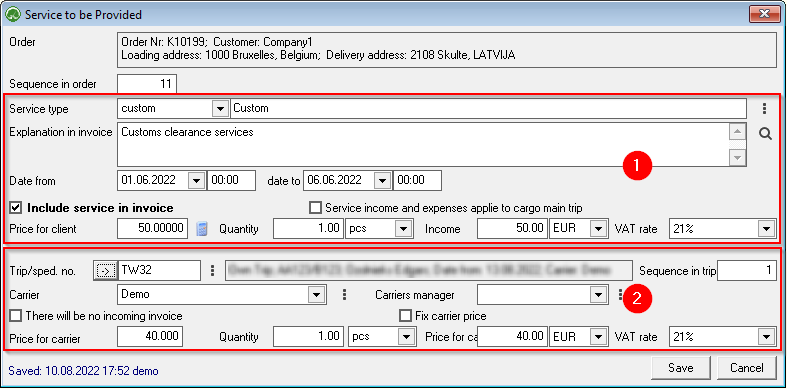The height and width of the screenshot is (389, 787).
Task: Expand the carrier VAT rate 21% dropdown
Action: pyautogui.click(x=765, y=337)
